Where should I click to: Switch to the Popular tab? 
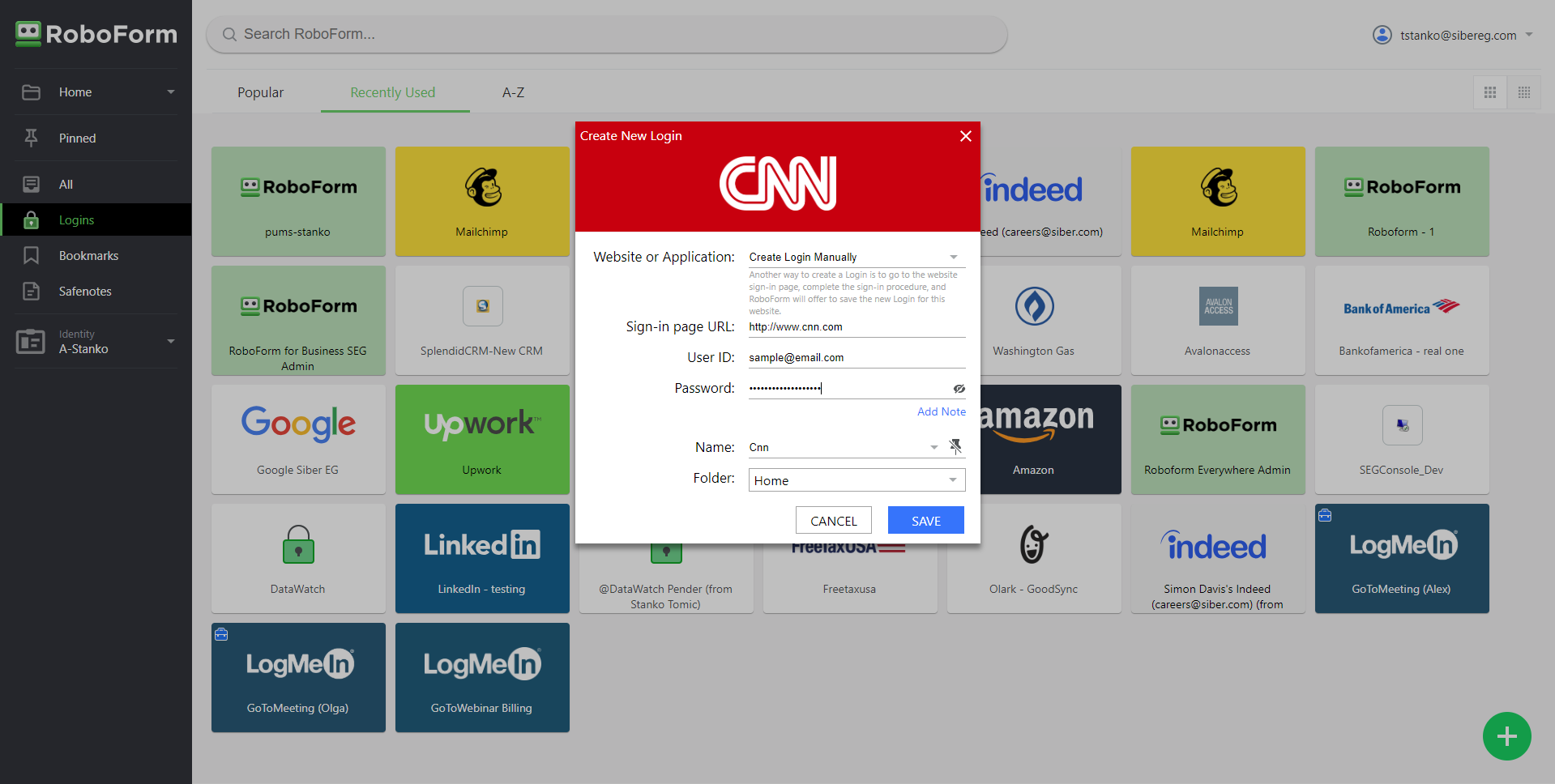260,92
